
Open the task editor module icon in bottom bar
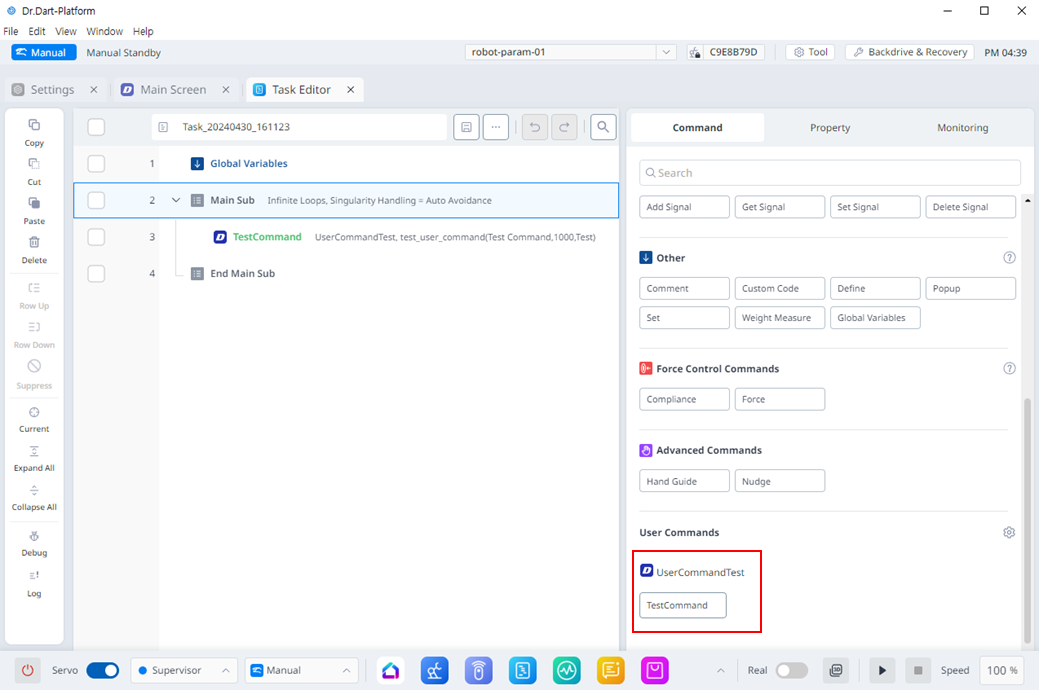523,671
